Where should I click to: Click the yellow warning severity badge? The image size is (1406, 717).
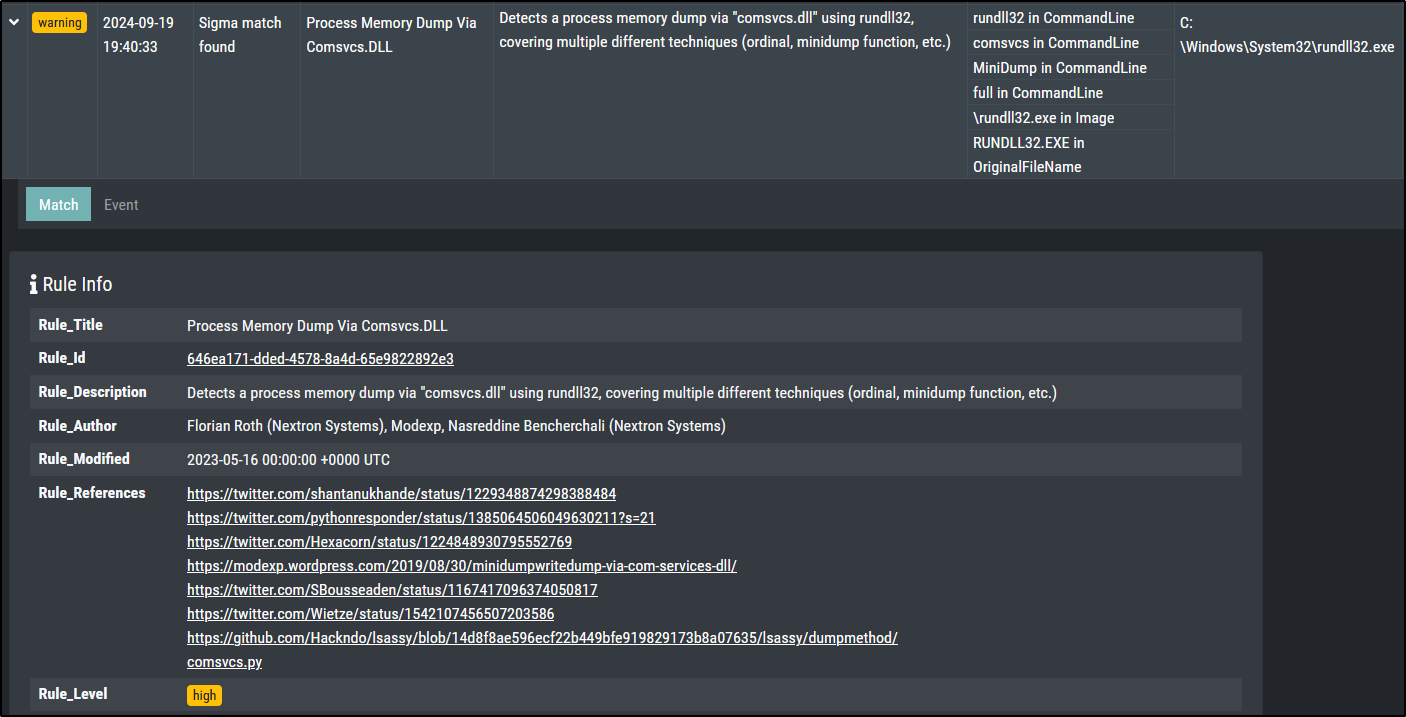tap(60, 23)
